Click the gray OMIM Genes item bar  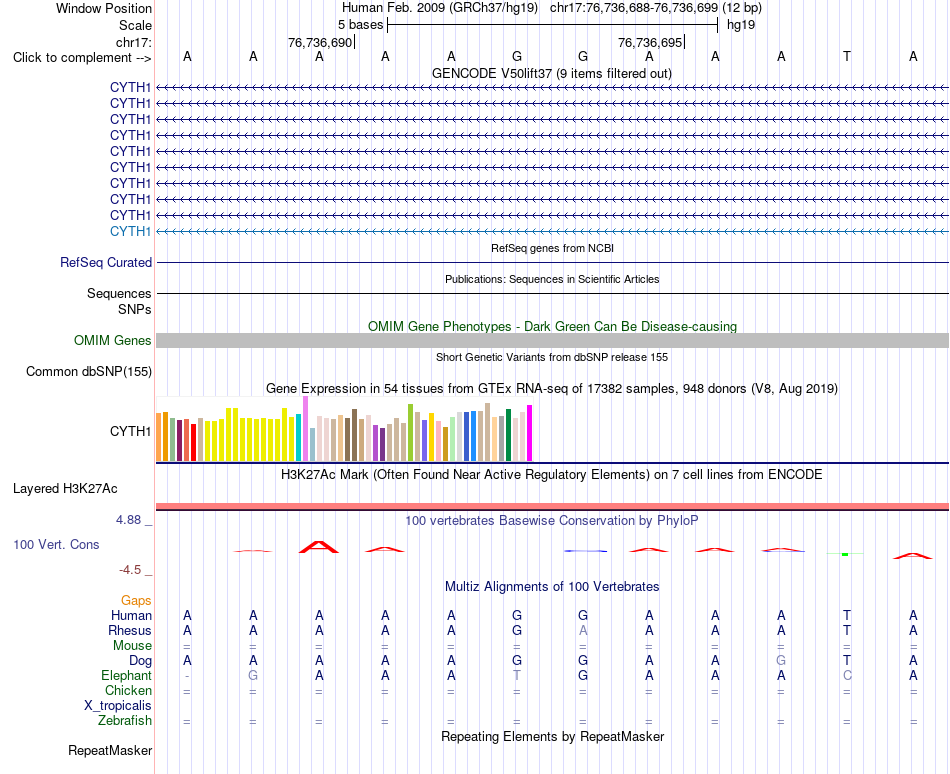tap(552, 340)
